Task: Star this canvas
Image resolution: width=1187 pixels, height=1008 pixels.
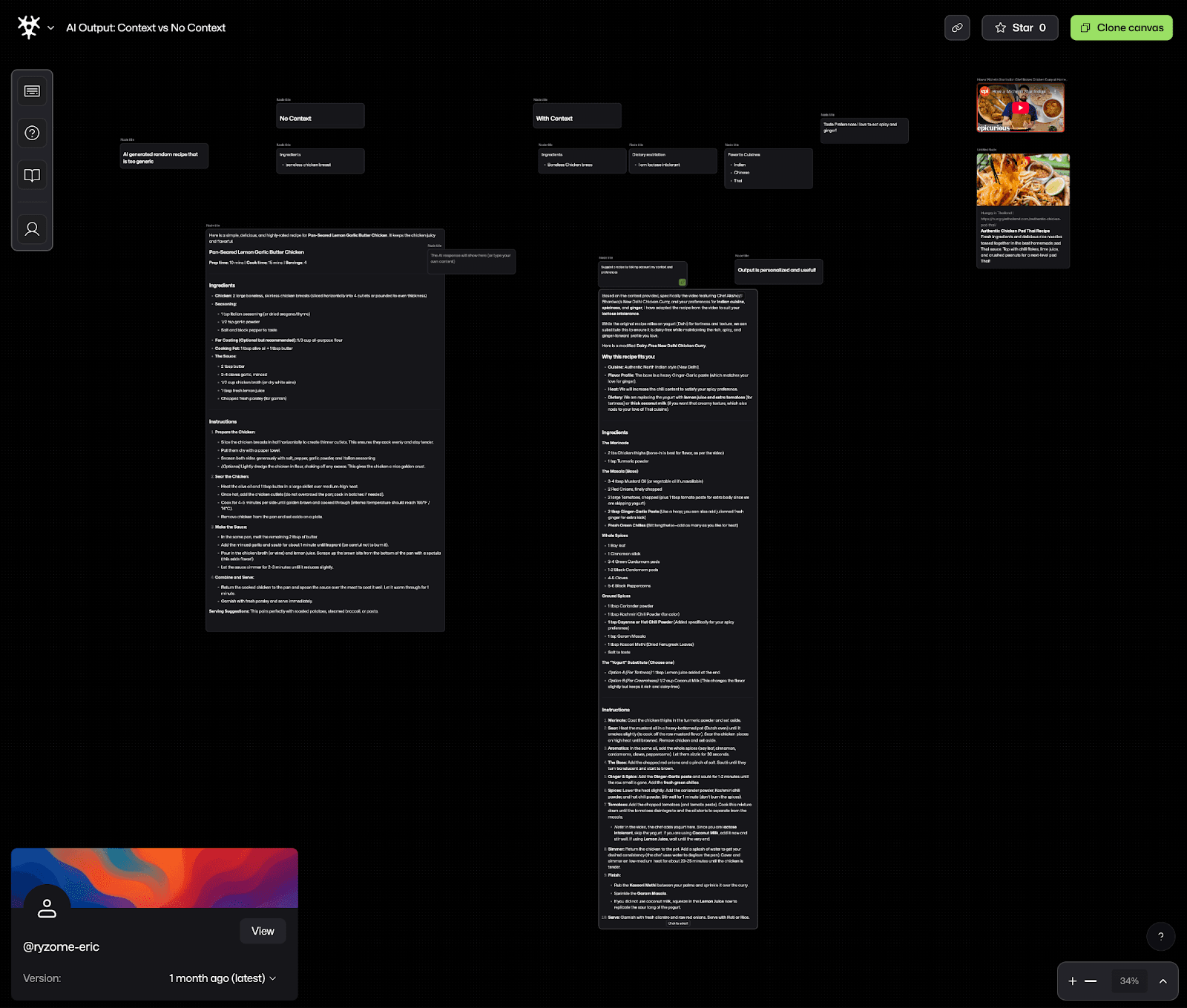Action: pos(1019,27)
